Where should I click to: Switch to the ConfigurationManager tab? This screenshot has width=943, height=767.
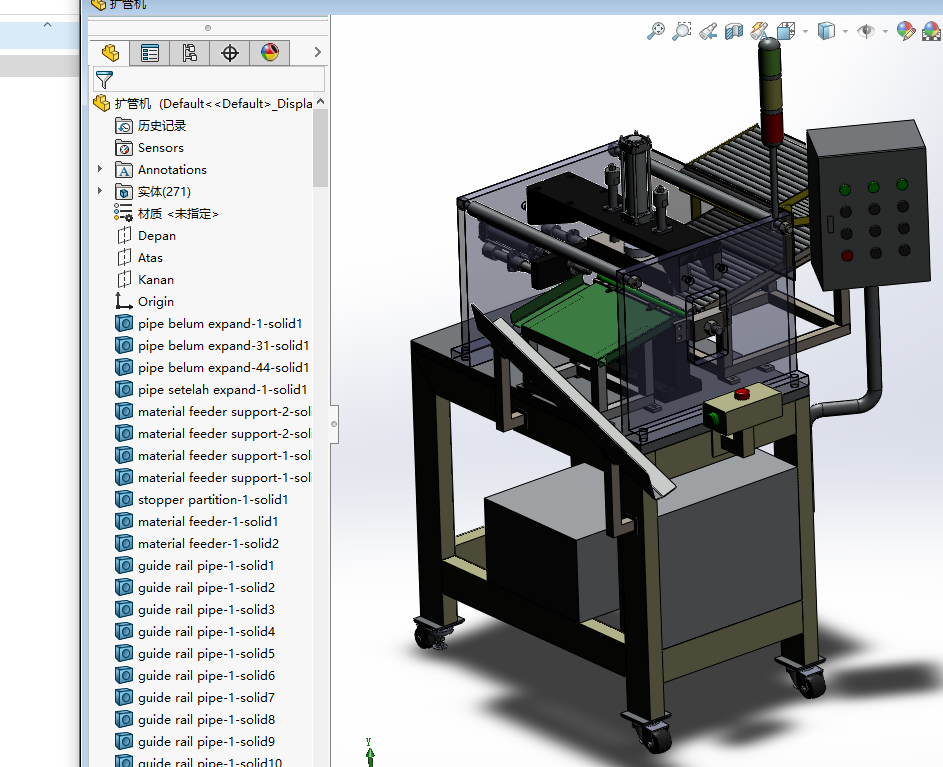tap(190, 53)
